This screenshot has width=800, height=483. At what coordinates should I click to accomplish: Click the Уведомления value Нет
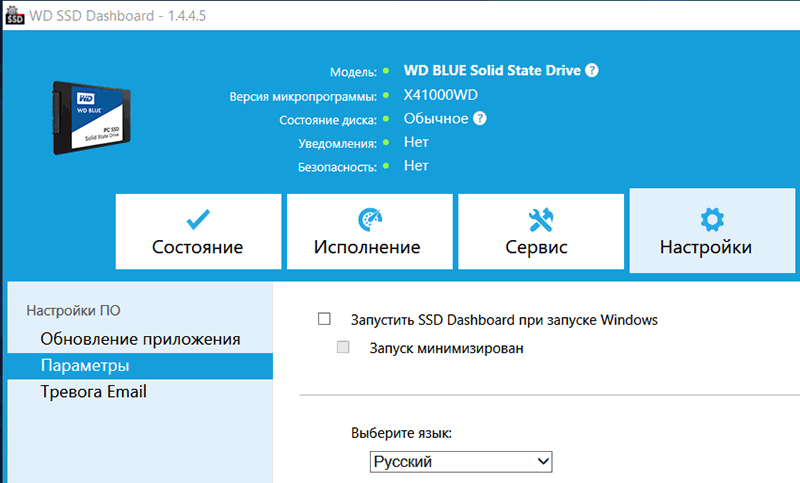point(416,142)
